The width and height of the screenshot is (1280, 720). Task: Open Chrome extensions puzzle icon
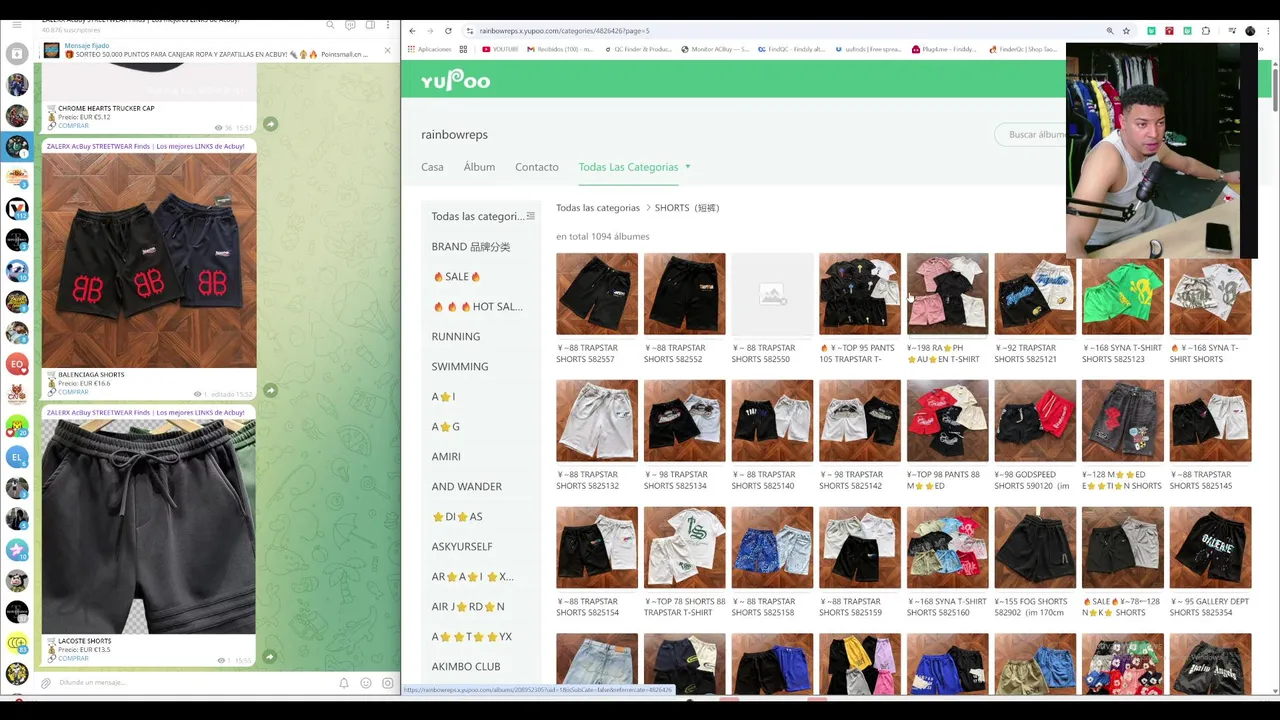pyautogui.click(x=1205, y=31)
